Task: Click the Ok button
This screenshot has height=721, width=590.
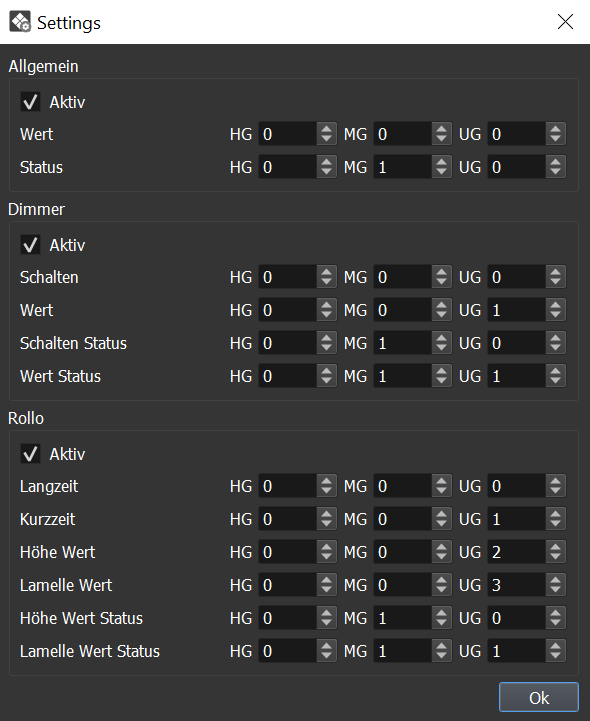Action: (539, 698)
